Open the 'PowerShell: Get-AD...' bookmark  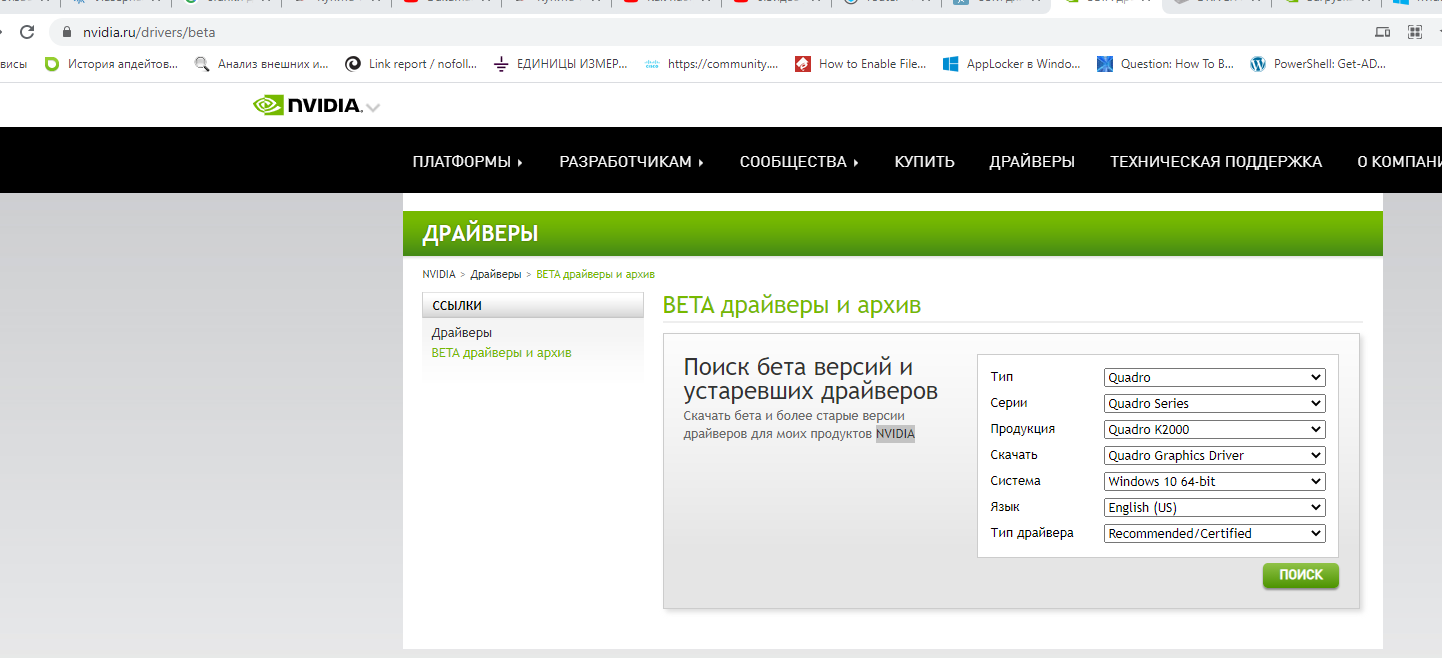click(1318, 64)
